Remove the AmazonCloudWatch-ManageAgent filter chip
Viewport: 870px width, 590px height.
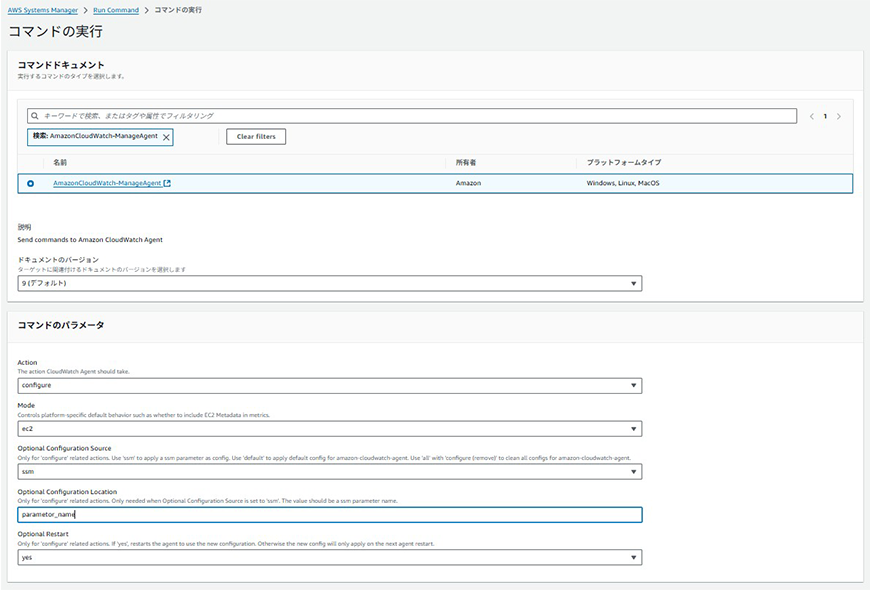point(166,137)
